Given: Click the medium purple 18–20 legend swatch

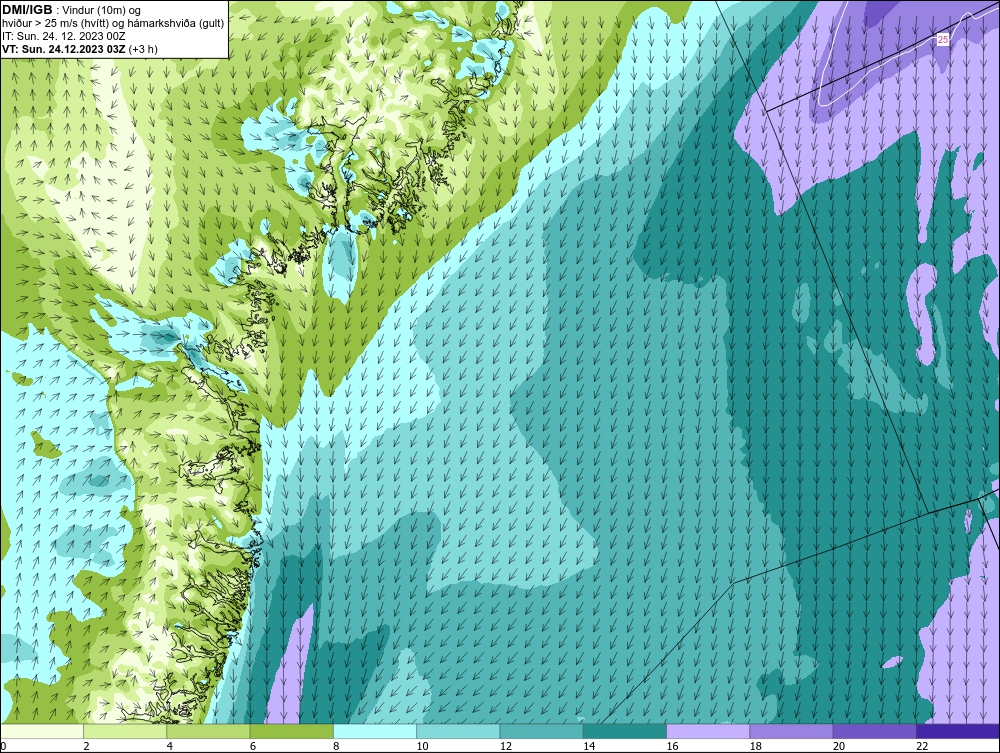Looking at the screenshot, I should 791,731.
